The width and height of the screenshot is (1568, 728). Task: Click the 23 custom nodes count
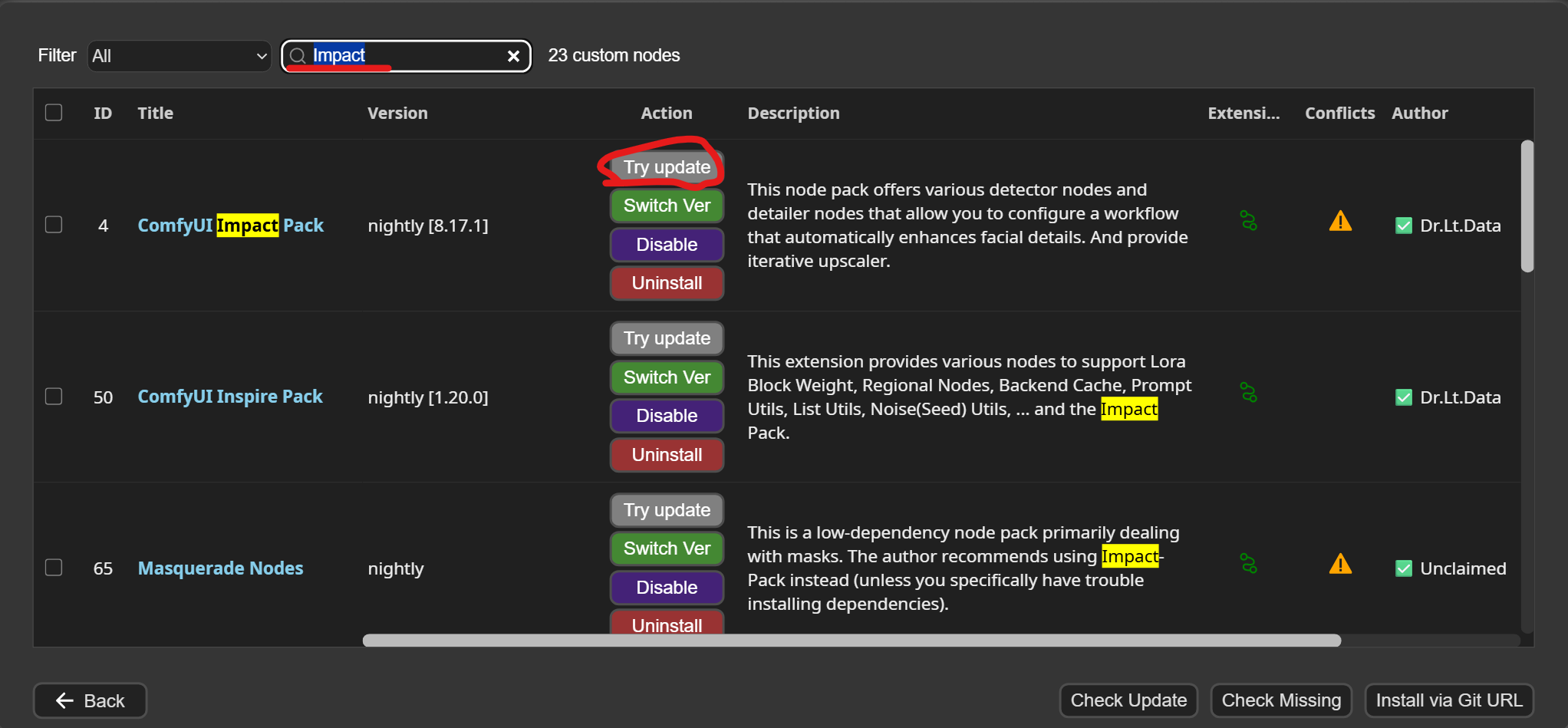click(614, 55)
